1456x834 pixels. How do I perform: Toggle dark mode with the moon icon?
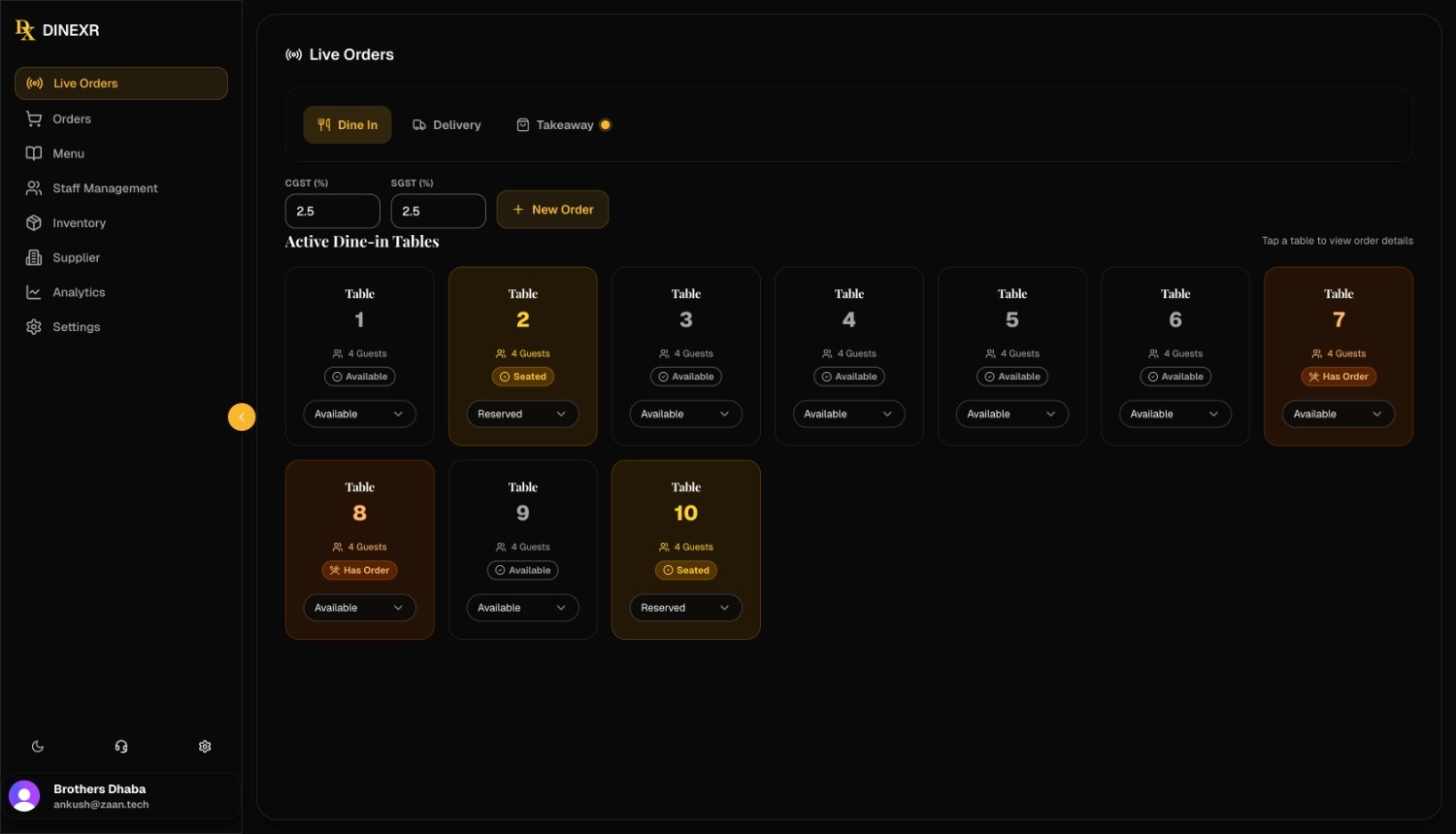pos(38,746)
